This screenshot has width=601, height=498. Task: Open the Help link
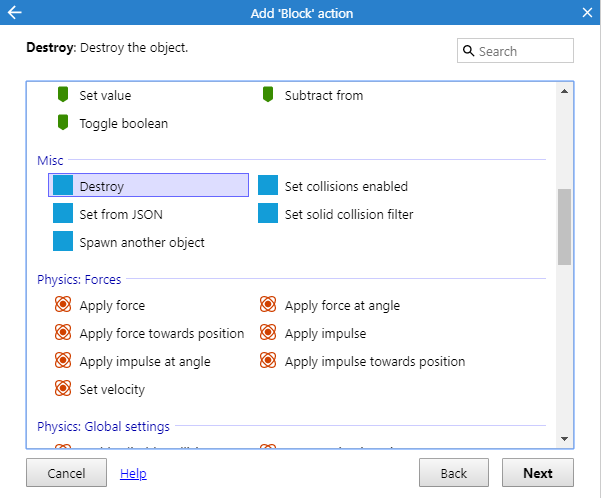point(133,473)
